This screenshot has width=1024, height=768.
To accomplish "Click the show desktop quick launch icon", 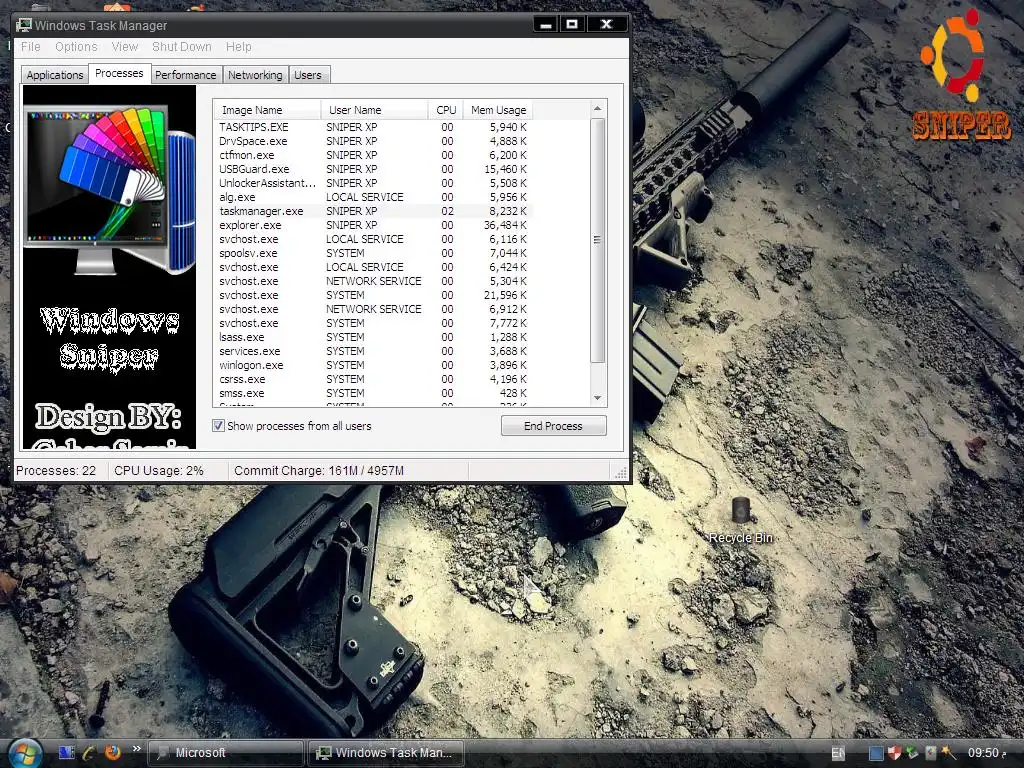I will (67, 752).
